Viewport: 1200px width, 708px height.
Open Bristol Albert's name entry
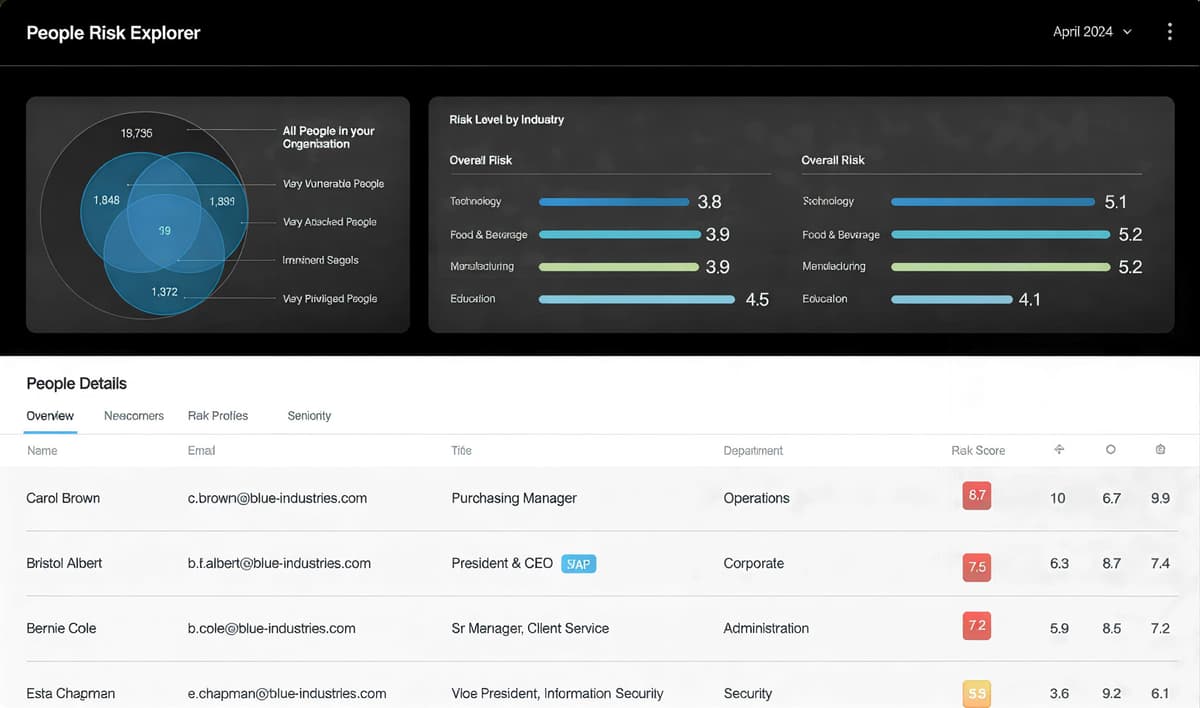pyautogui.click(x=64, y=563)
